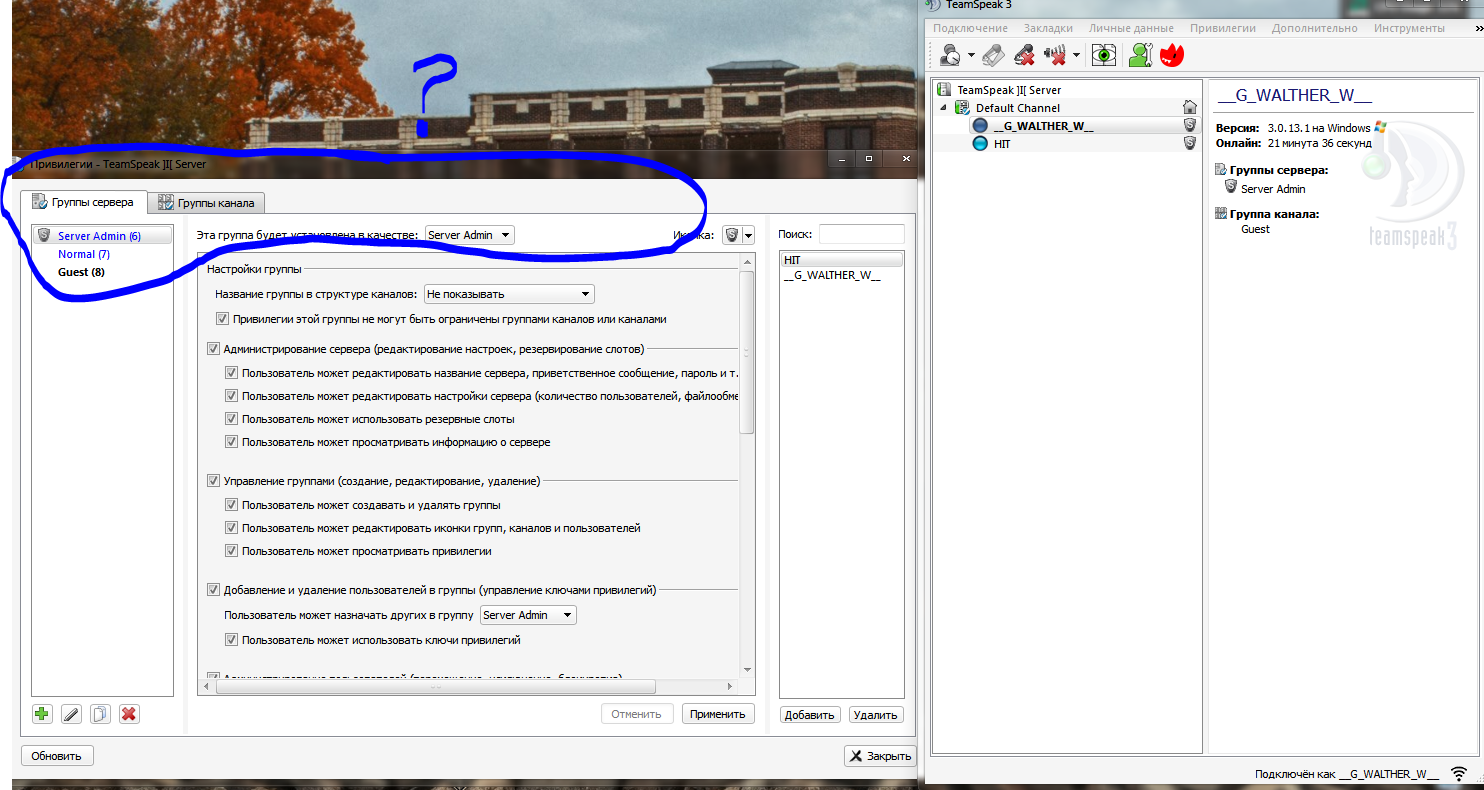Select the Server Admin (6) group
This screenshot has width=1484, height=790.
pos(102,236)
